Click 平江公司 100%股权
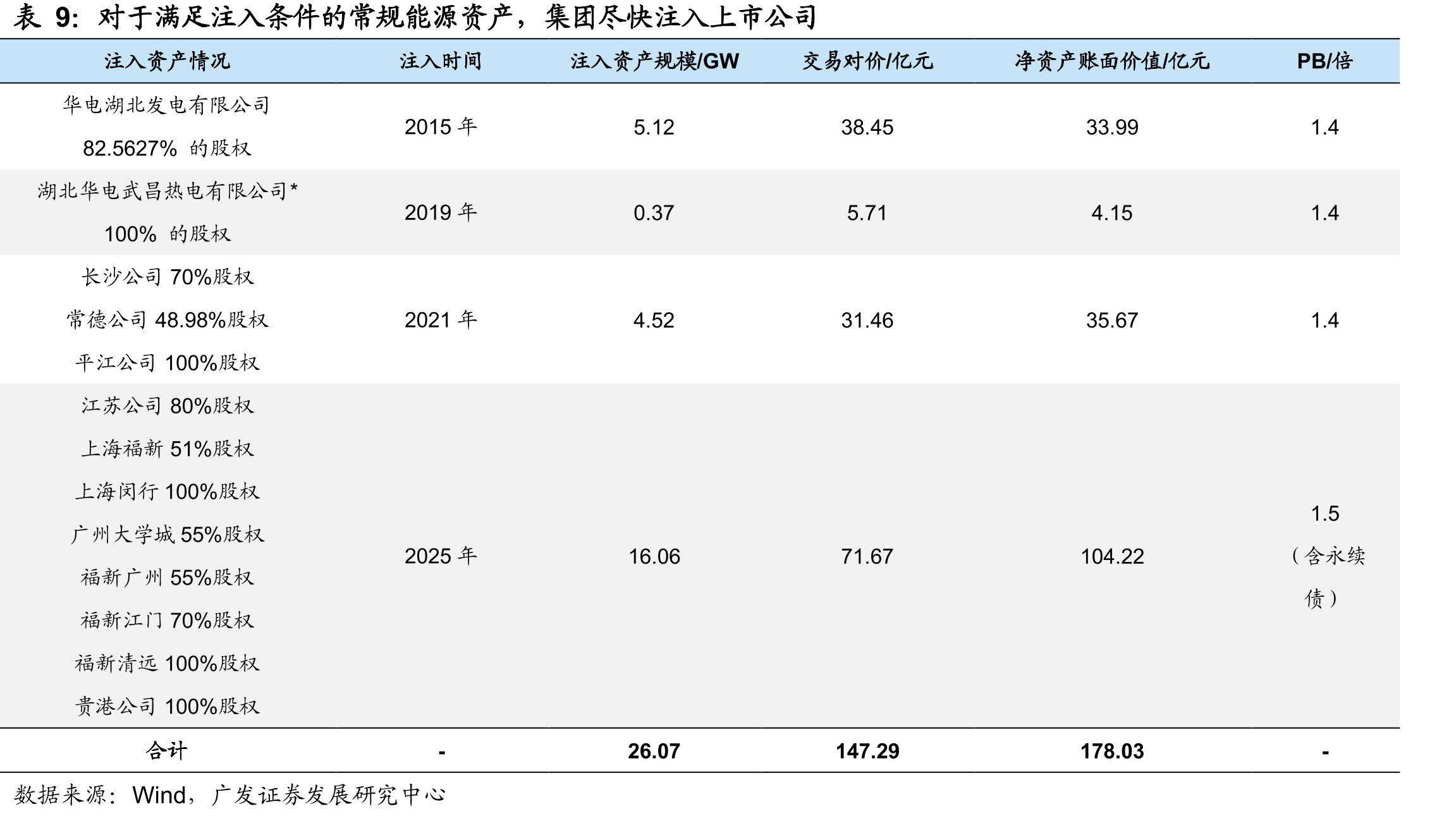 click(167, 363)
